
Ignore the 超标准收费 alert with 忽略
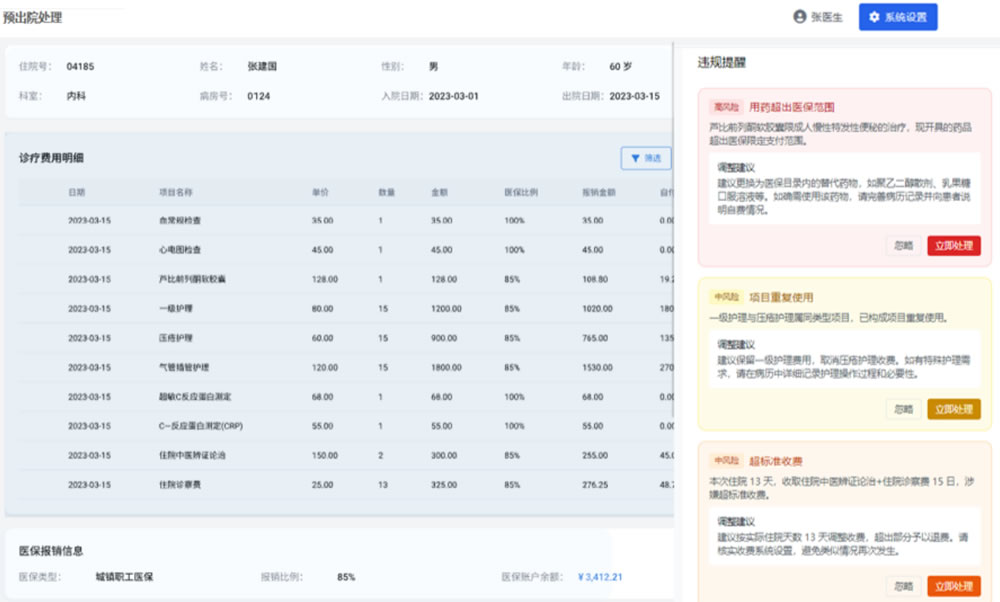pos(904,586)
